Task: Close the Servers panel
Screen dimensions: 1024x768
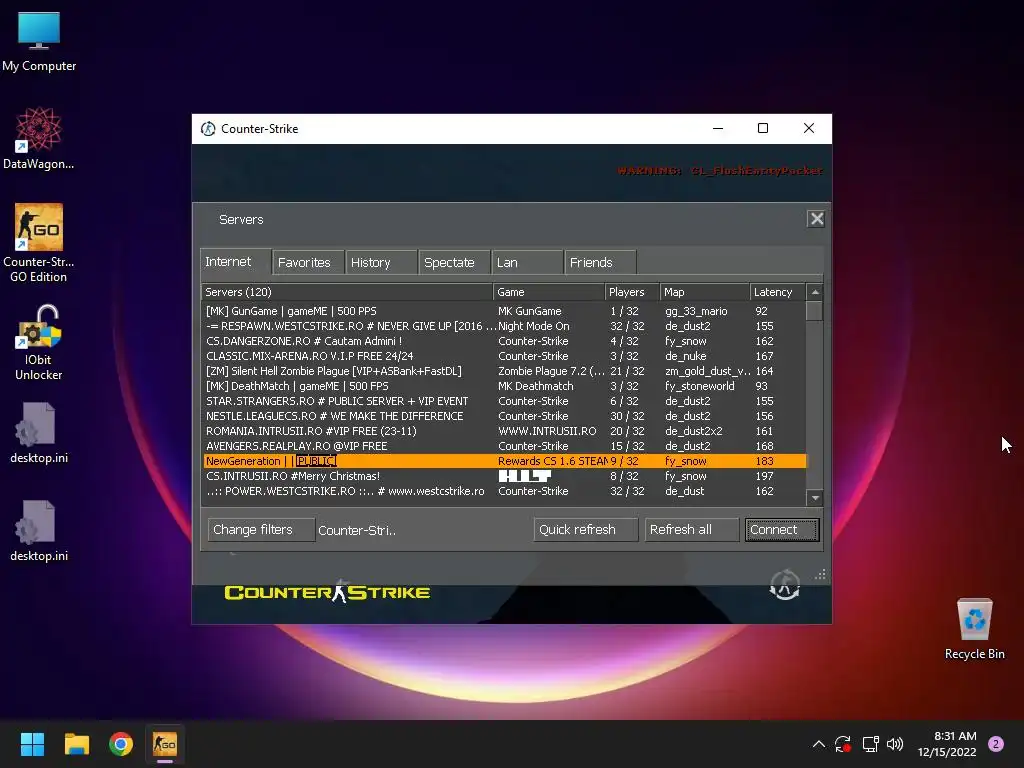Action: coord(816,219)
